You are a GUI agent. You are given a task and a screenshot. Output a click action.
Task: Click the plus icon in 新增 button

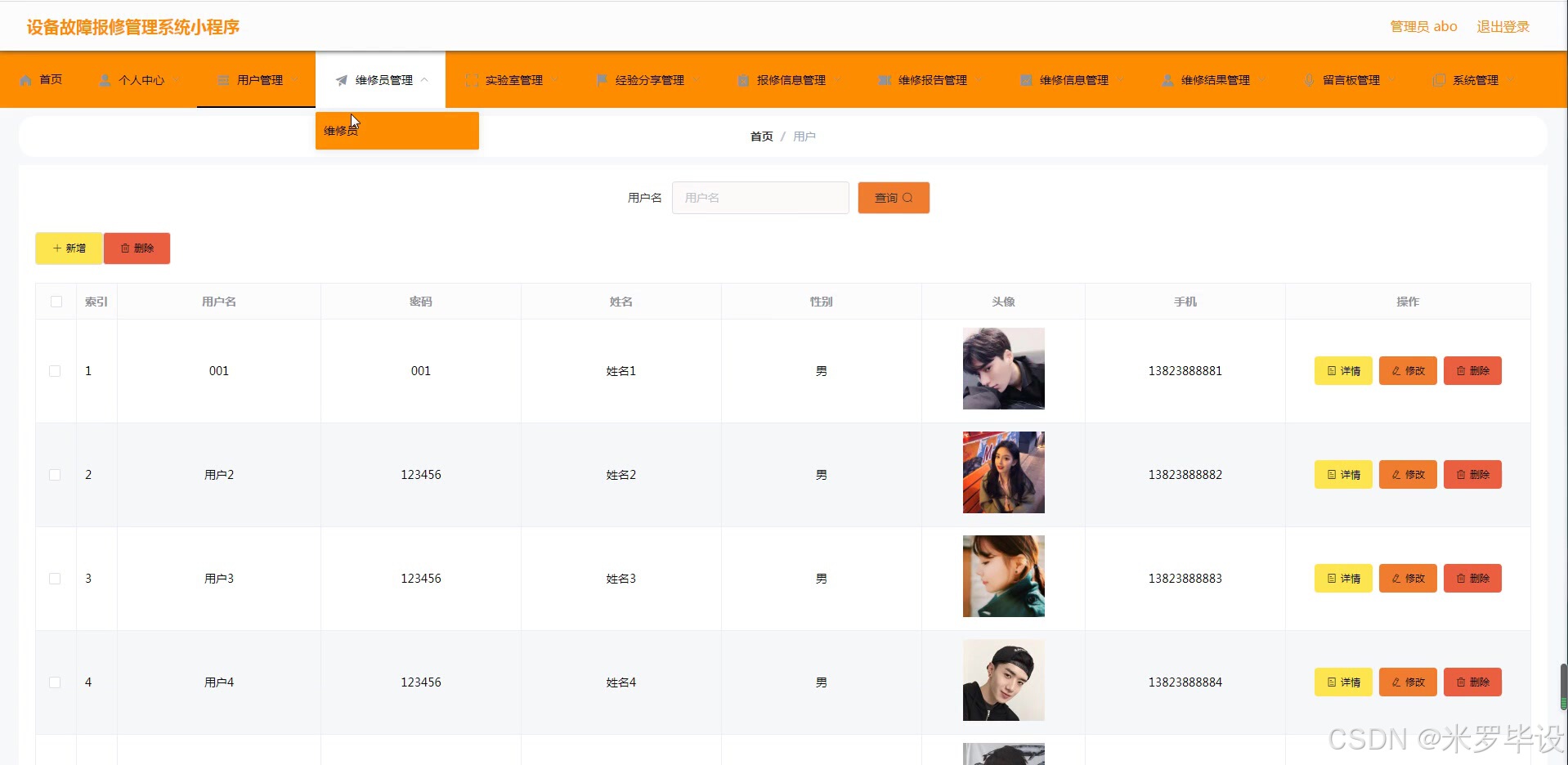tap(57, 248)
